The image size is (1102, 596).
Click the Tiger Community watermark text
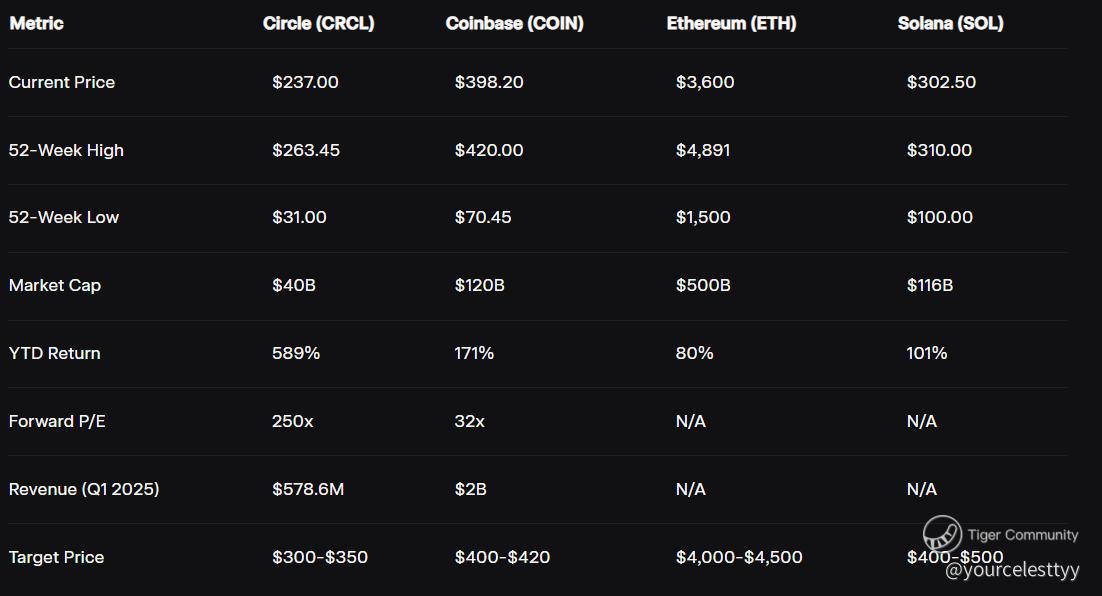[1022, 535]
